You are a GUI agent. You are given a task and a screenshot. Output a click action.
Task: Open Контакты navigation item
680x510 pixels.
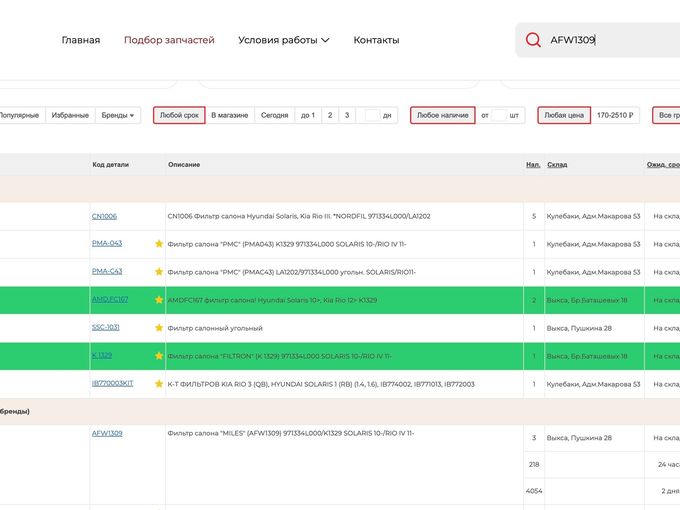pos(376,40)
